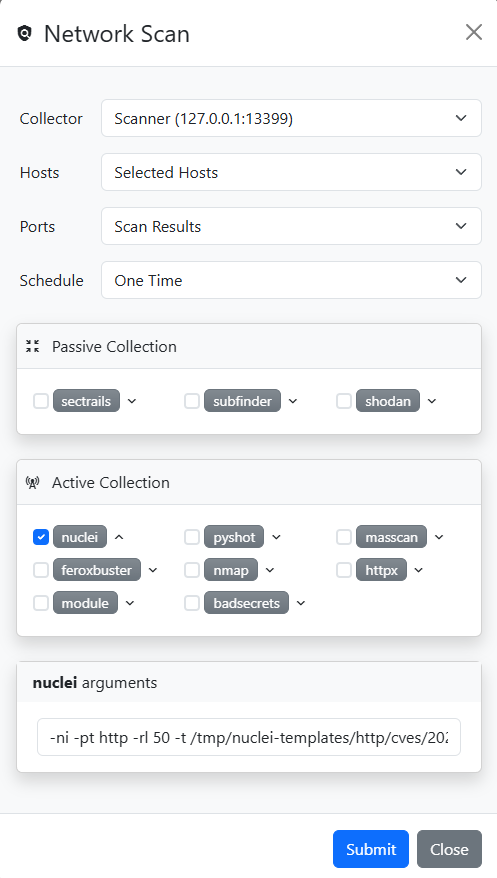
Task: Open the Hosts dropdown showing Selected Hosts
Action: pyautogui.click(x=291, y=172)
